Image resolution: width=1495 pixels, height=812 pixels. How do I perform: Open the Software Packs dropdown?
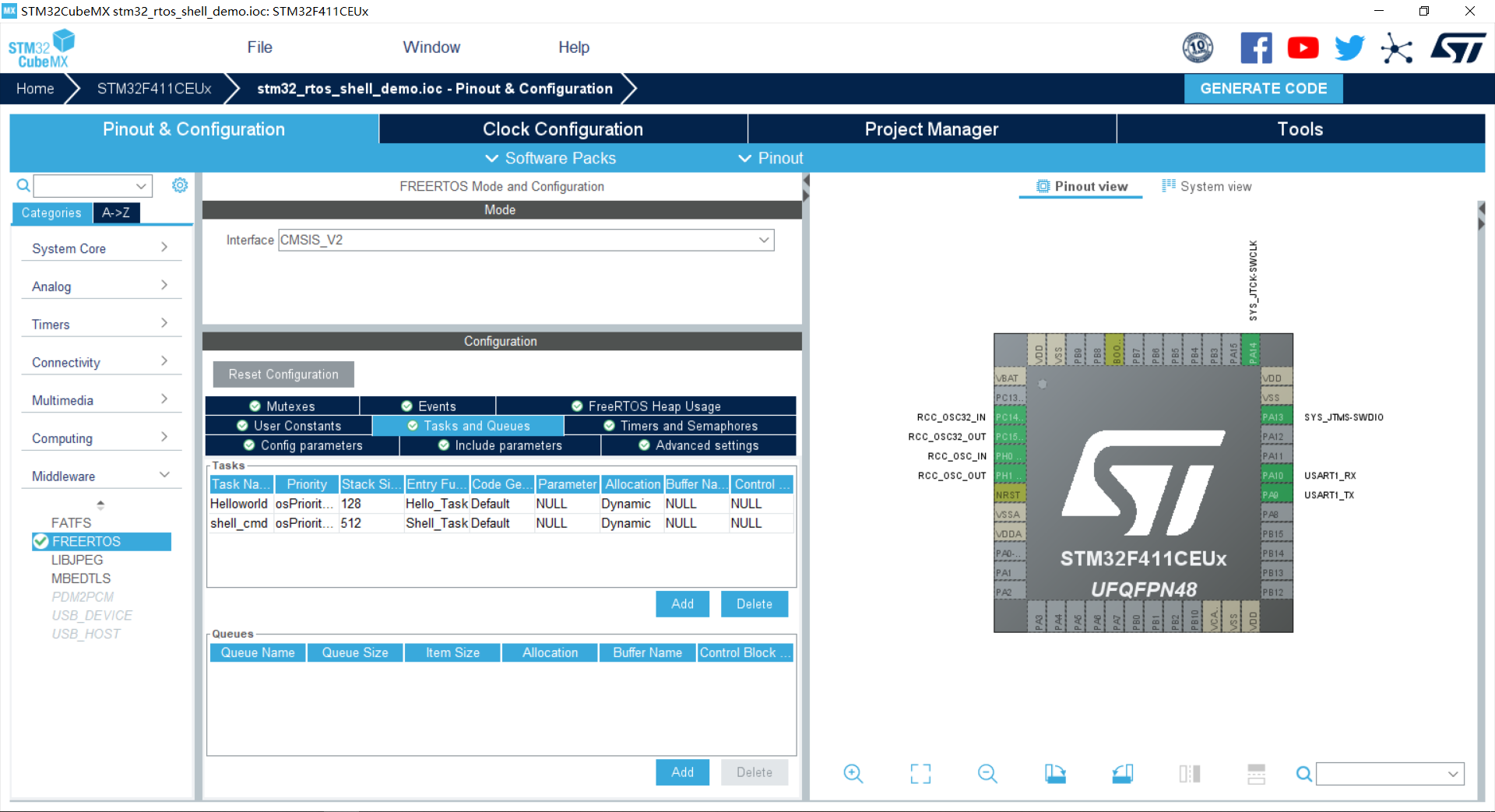[x=551, y=158]
